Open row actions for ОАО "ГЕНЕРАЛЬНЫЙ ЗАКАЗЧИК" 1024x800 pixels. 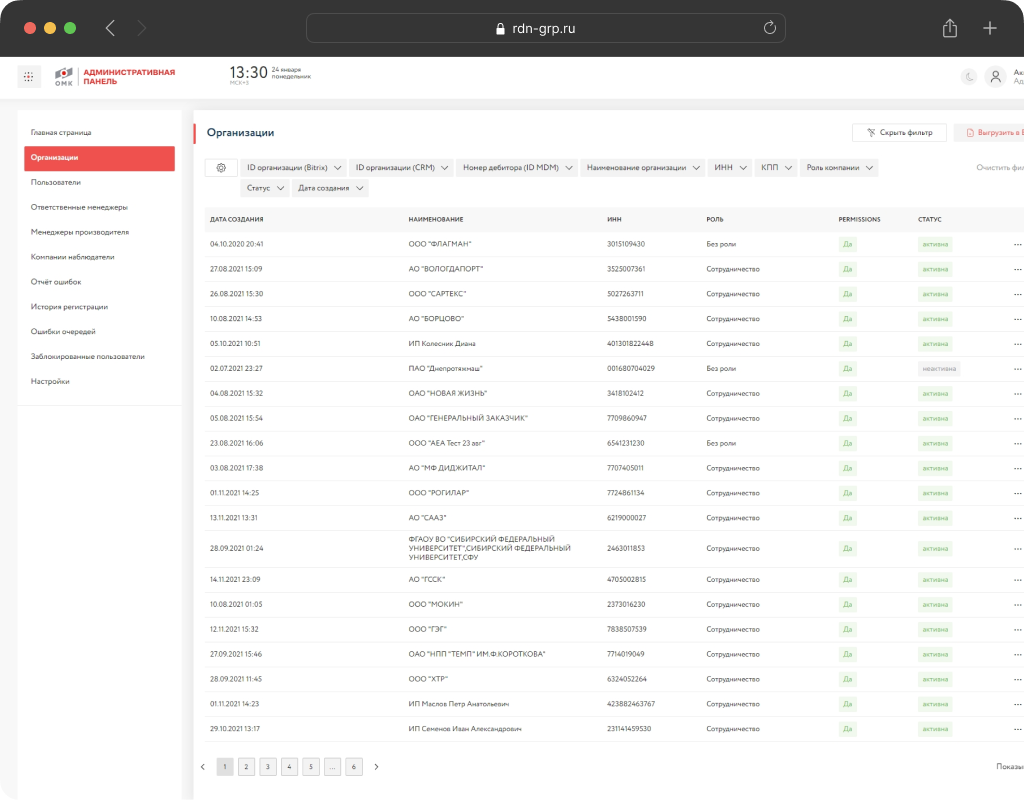click(1017, 419)
